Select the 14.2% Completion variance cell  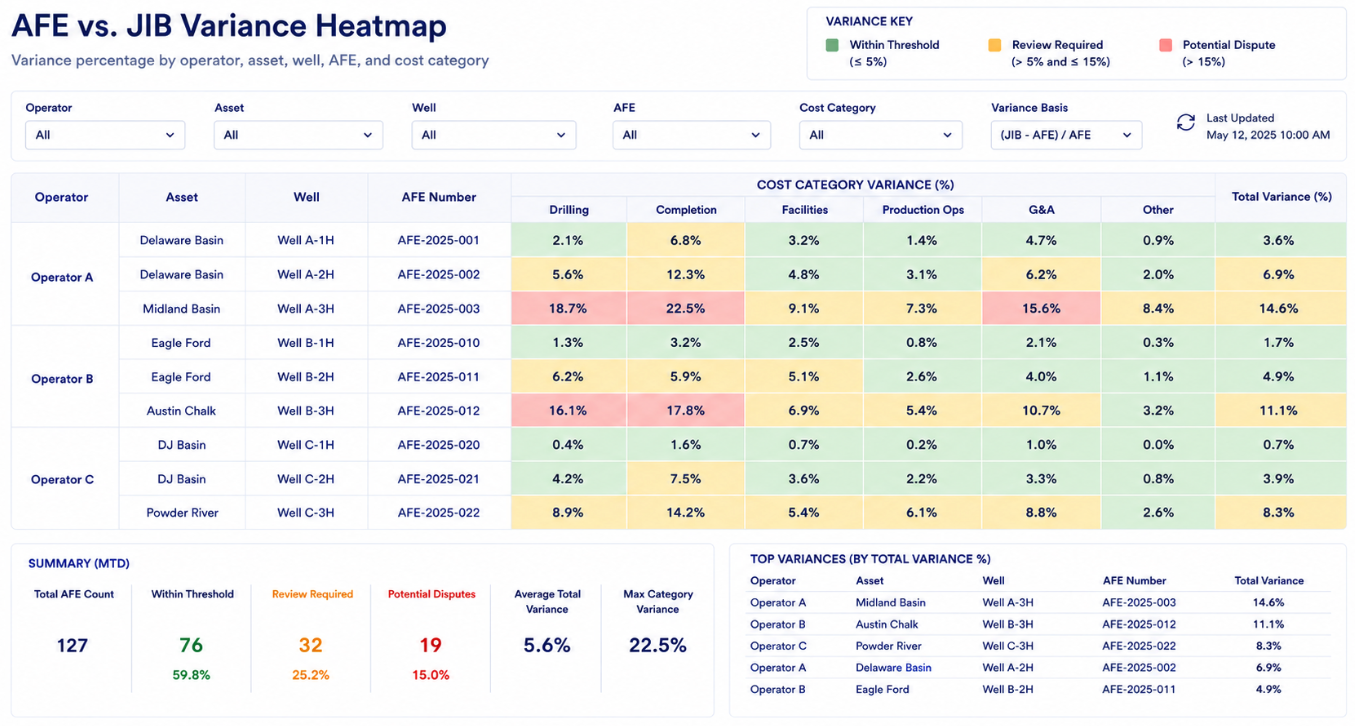tap(686, 513)
